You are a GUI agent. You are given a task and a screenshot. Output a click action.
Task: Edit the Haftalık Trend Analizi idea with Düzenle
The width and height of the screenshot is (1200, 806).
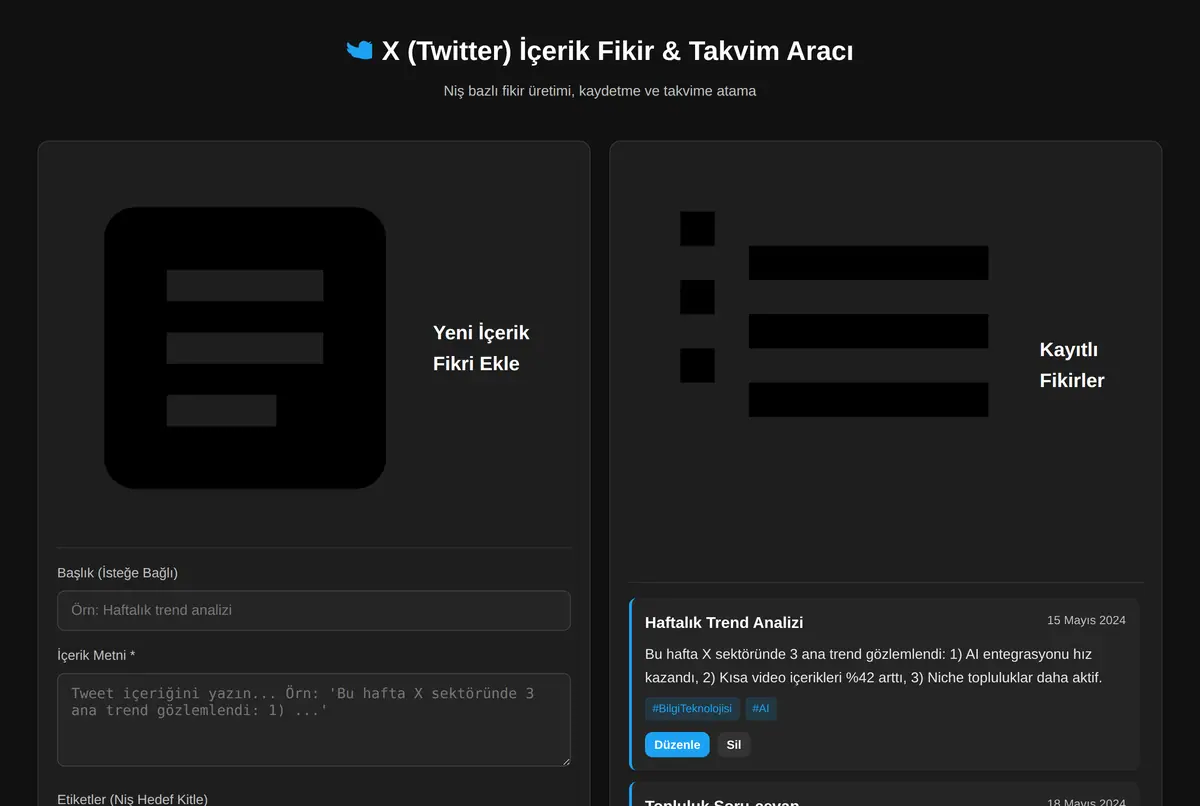(677, 745)
